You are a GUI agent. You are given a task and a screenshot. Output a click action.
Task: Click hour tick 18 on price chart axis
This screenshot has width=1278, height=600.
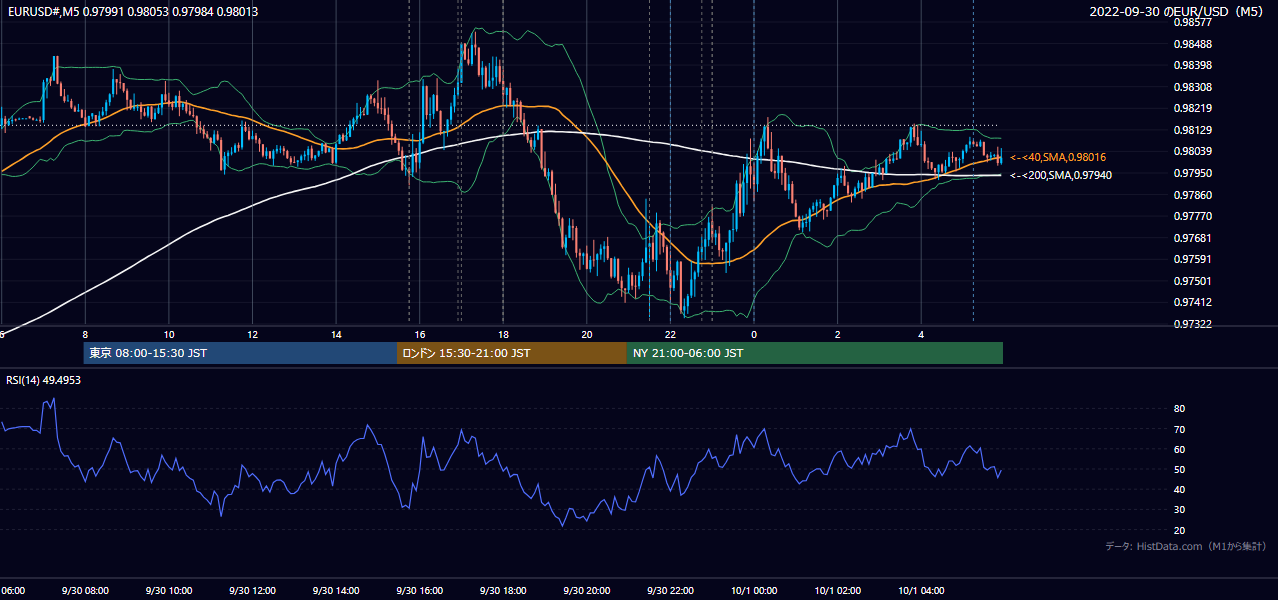503,335
